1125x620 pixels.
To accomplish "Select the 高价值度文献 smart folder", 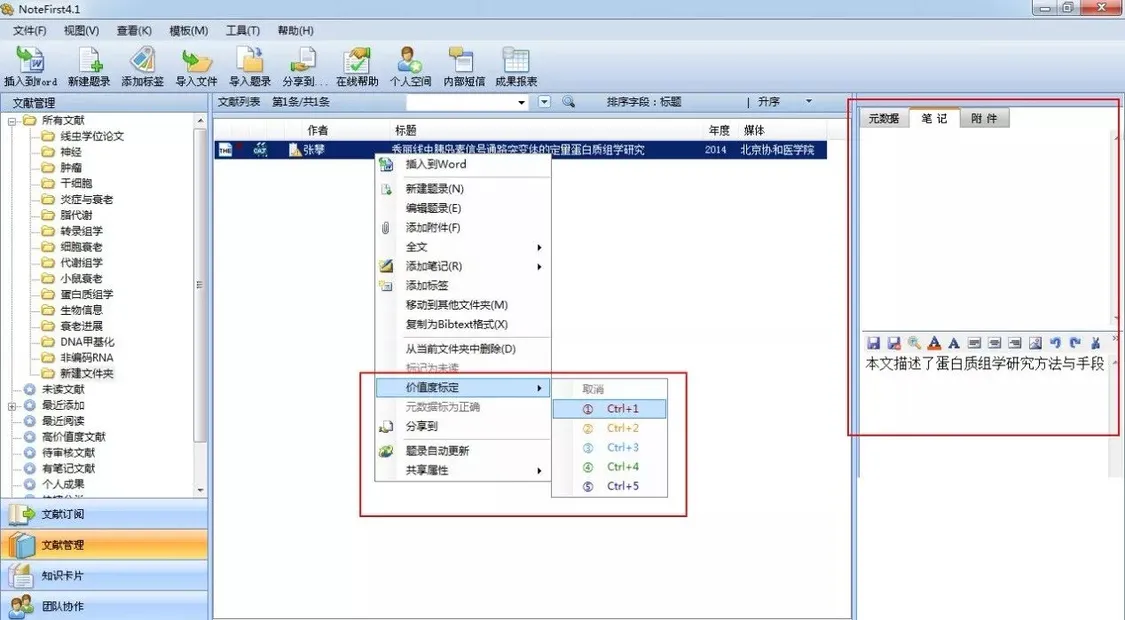I will pyautogui.click(x=73, y=436).
